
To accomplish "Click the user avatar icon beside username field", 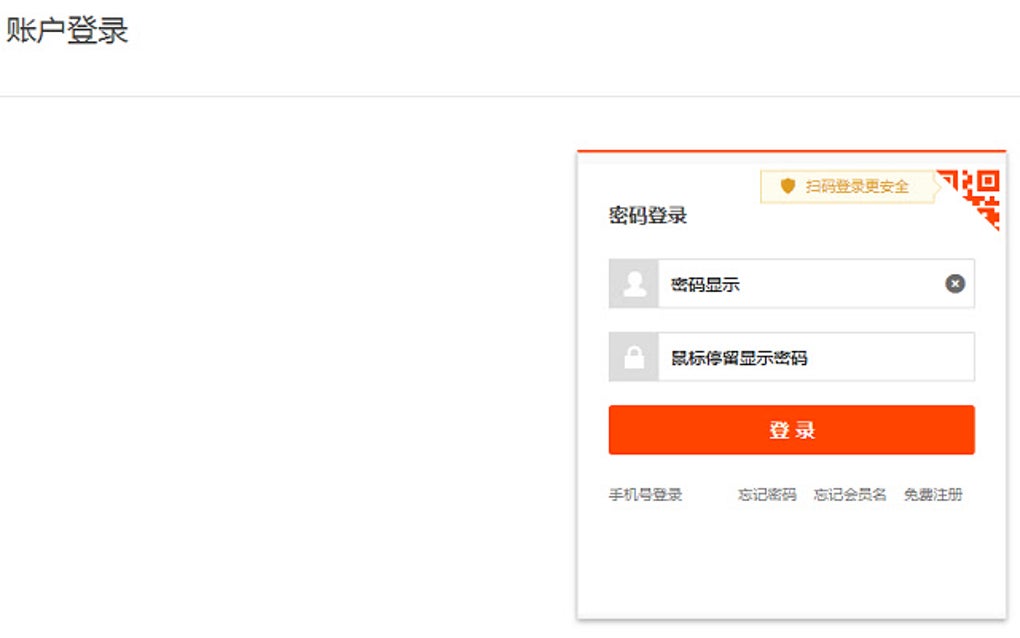I will pos(634,284).
